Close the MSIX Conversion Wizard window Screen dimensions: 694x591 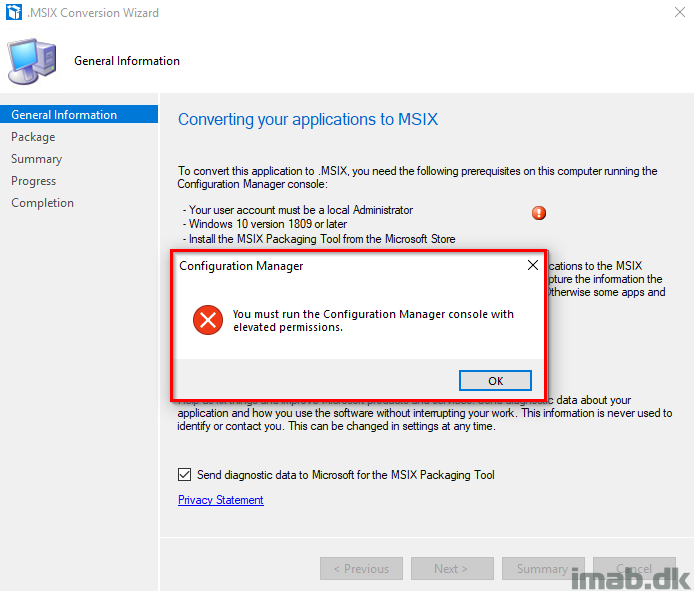point(680,12)
